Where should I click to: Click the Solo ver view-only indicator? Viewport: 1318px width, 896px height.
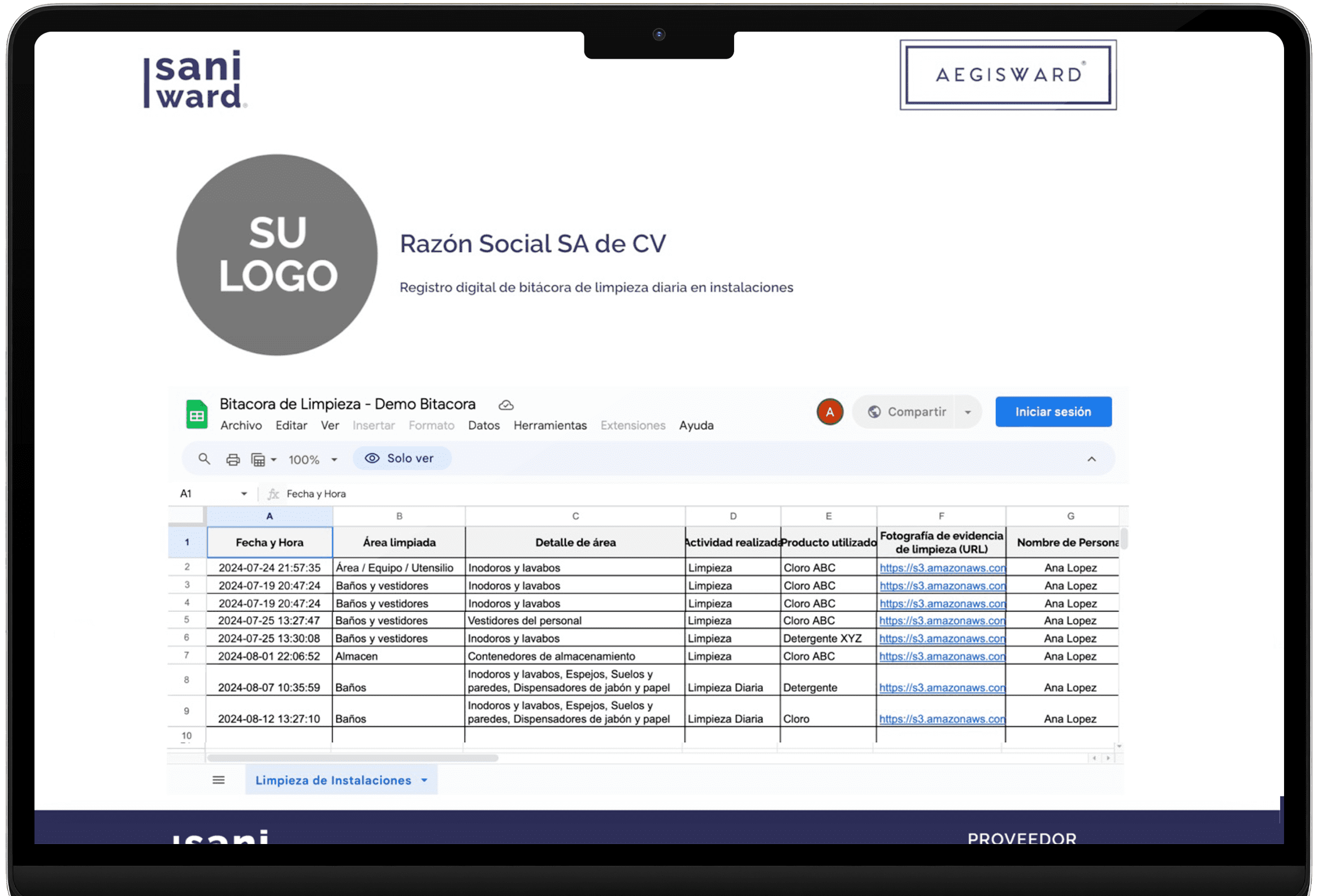coord(402,459)
